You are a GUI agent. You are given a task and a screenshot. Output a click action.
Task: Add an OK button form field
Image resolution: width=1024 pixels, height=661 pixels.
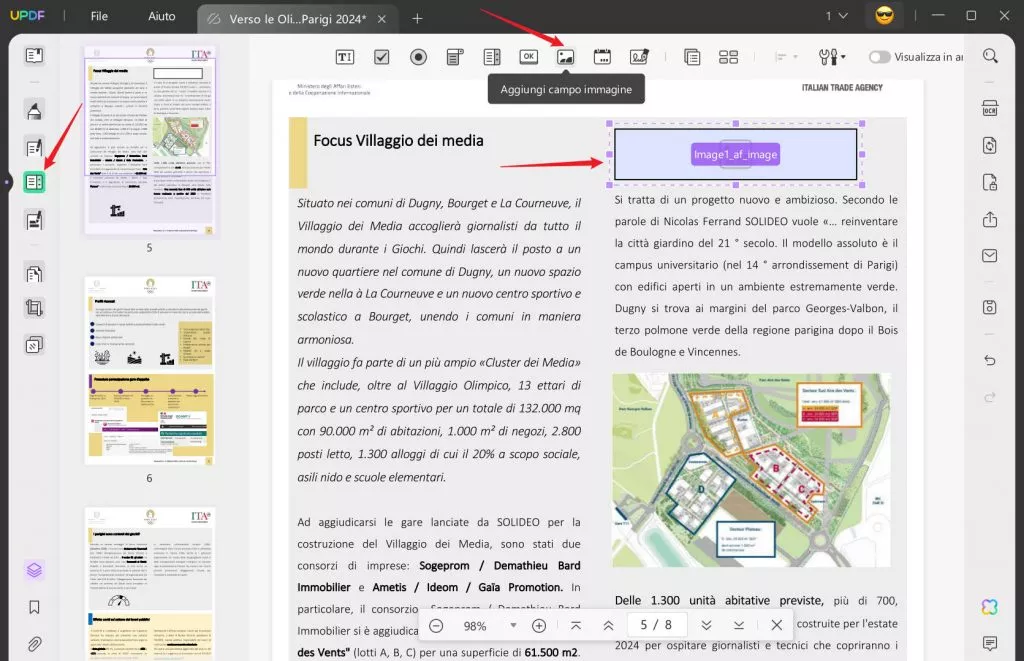click(x=528, y=57)
